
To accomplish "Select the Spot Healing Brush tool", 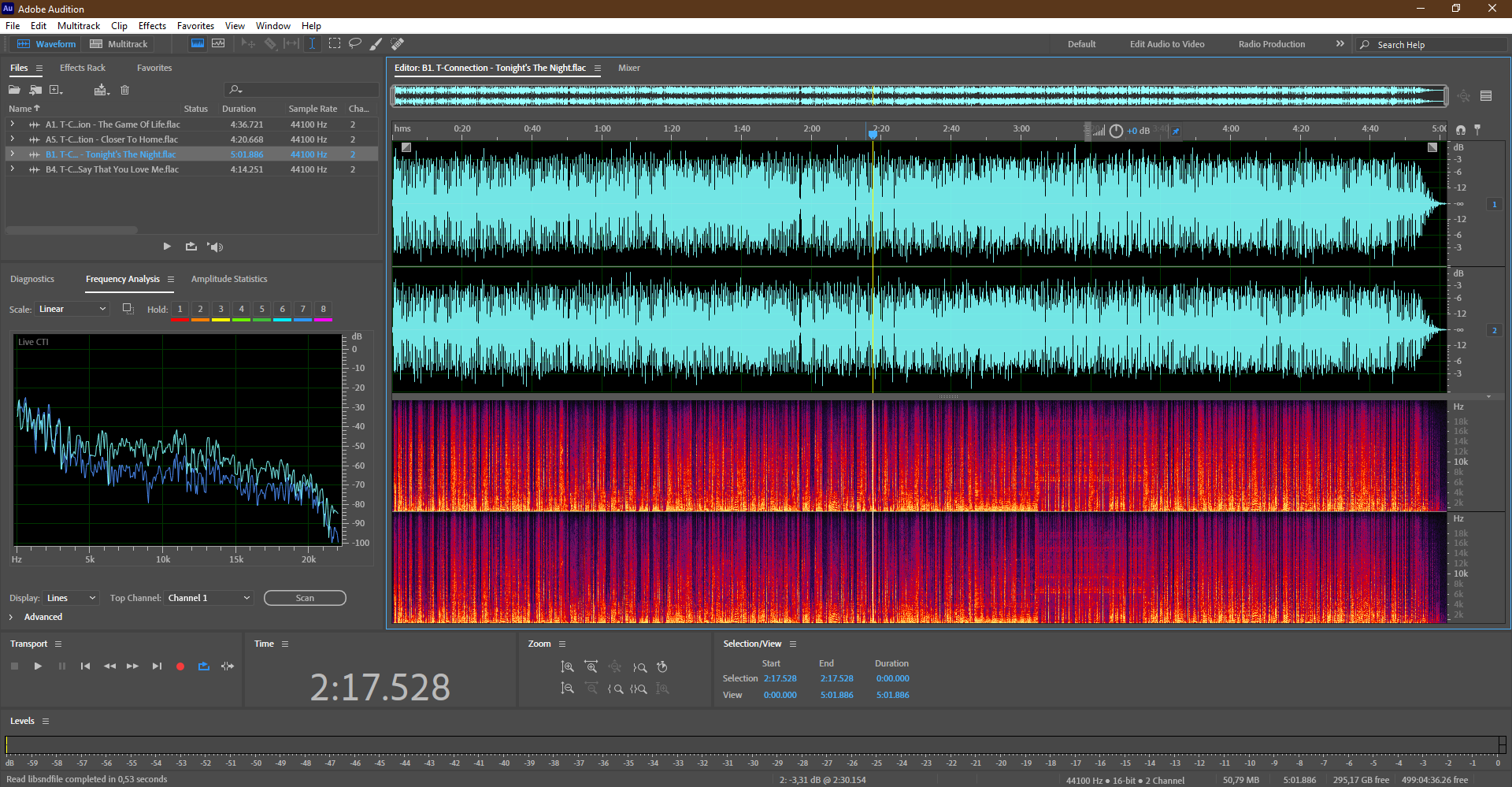I will coord(398,43).
